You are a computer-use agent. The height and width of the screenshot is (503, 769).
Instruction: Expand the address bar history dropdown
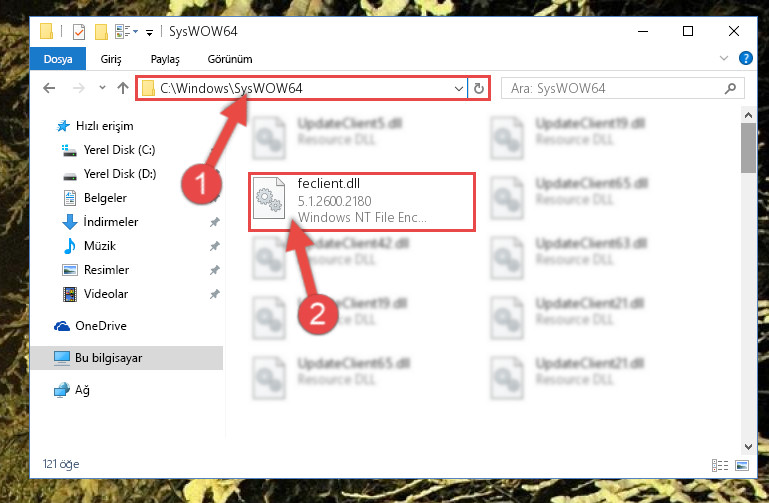pos(459,89)
